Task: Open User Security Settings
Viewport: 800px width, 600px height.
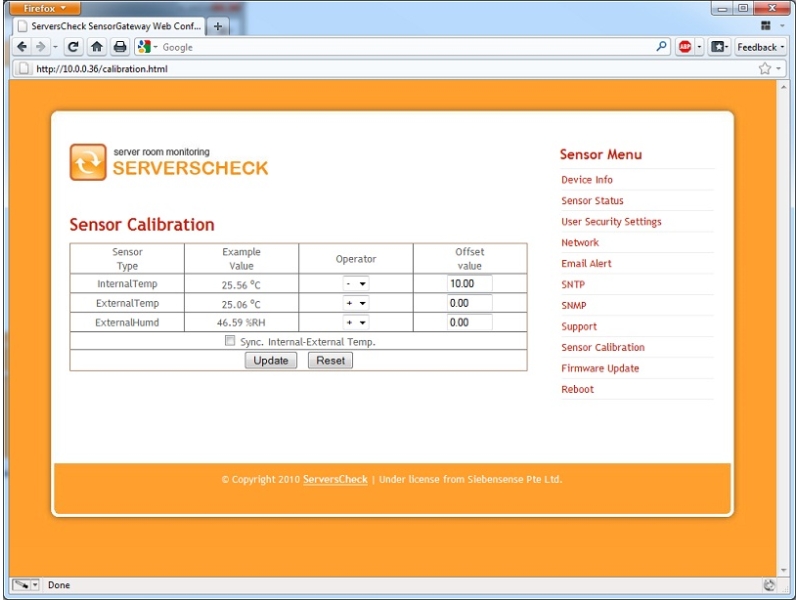Action: pyautogui.click(x=611, y=221)
